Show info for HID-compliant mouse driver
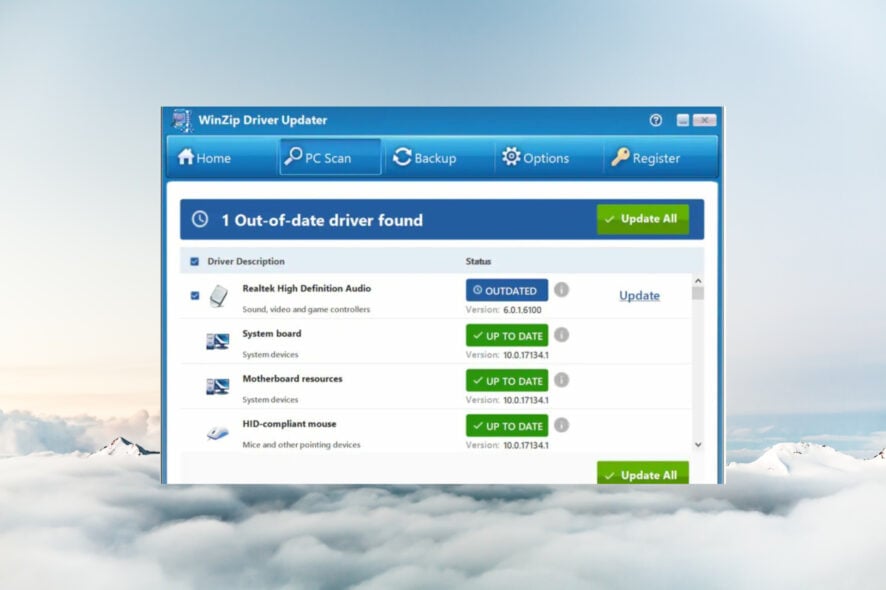The width and height of the screenshot is (886, 590). [561, 424]
